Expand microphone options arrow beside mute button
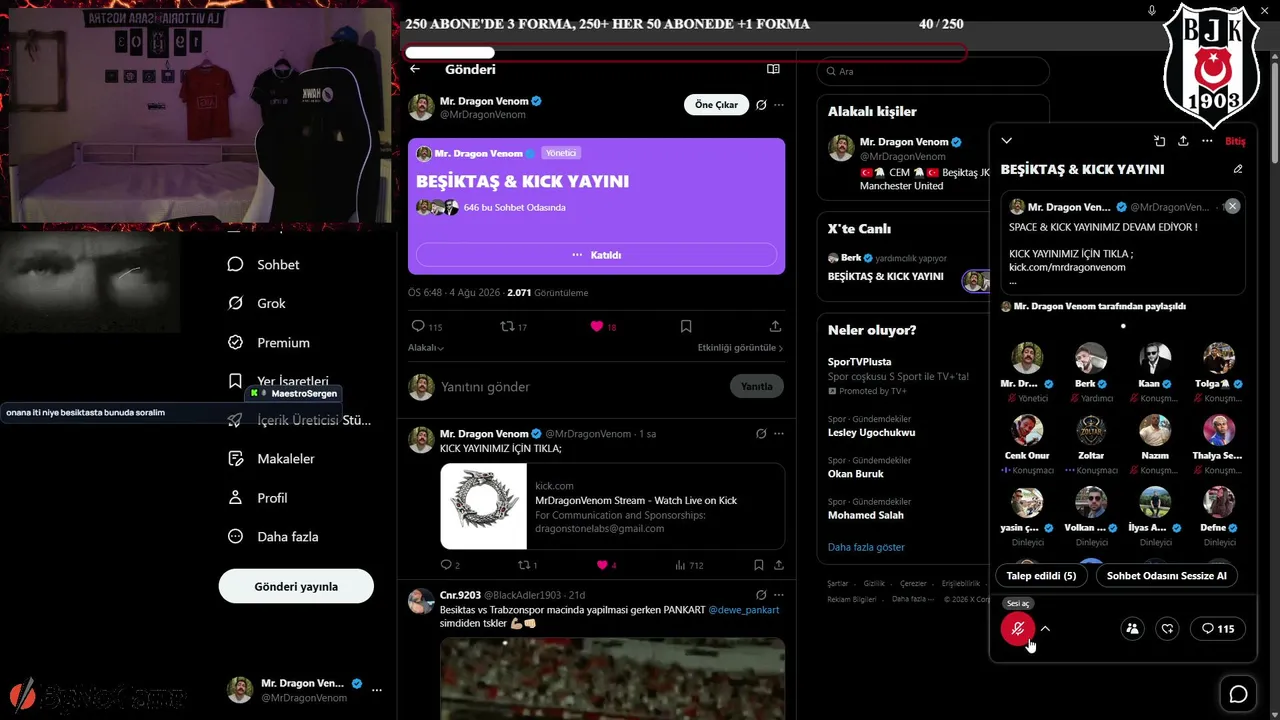This screenshot has height=720, width=1280. click(1045, 629)
